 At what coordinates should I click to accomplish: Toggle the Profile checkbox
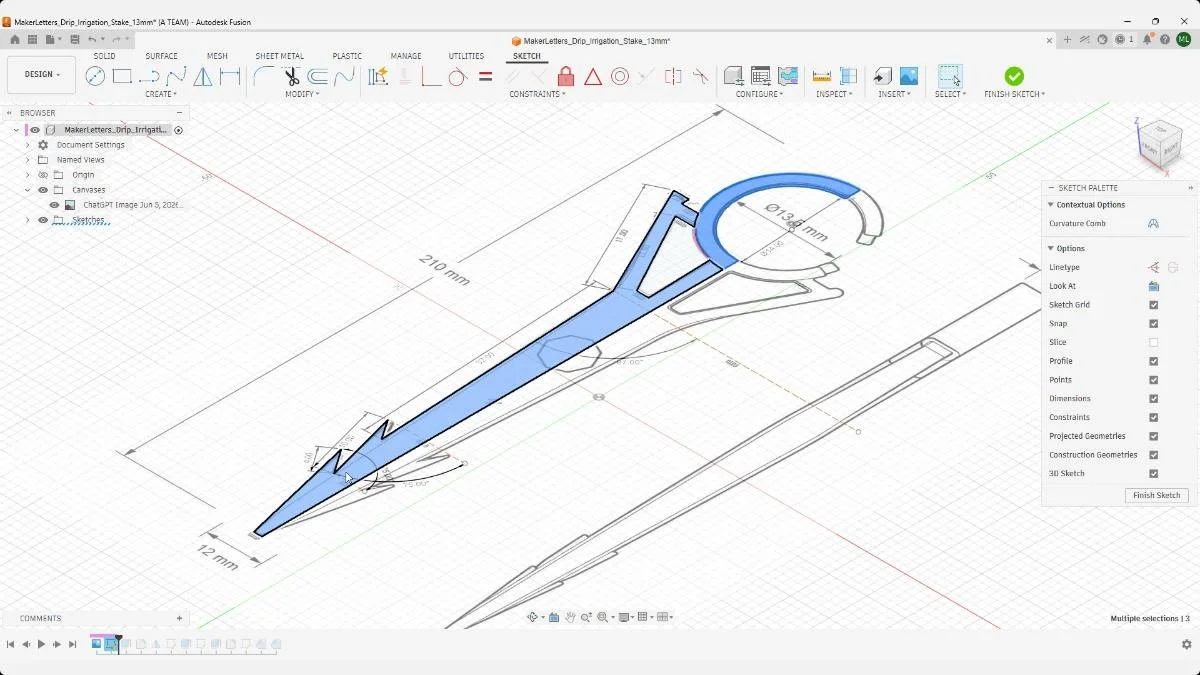1153,361
